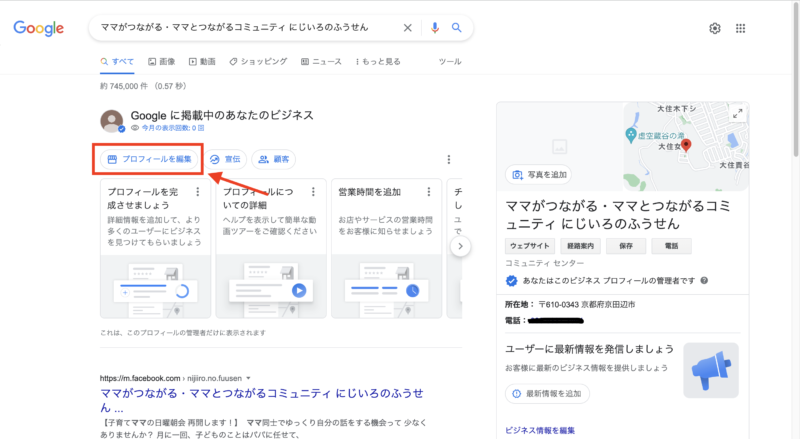
Task: Open options on 営業時間を追加 card
Action: pos(429,192)
